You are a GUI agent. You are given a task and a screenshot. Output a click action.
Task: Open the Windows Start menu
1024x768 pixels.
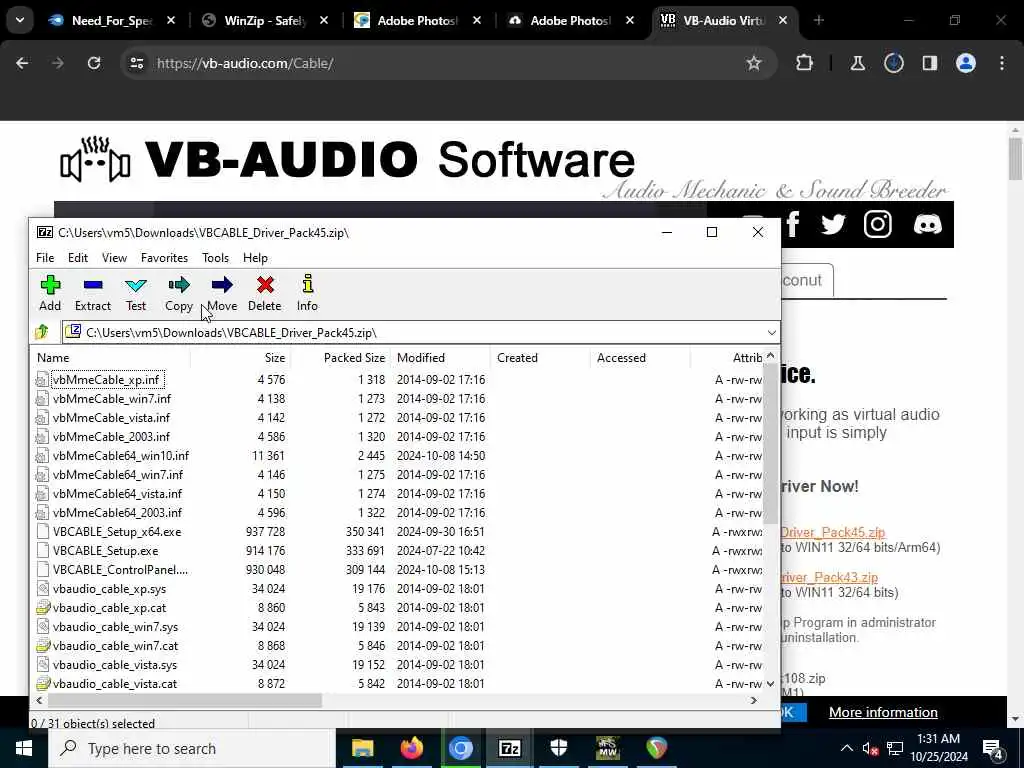tap(24, 748)
